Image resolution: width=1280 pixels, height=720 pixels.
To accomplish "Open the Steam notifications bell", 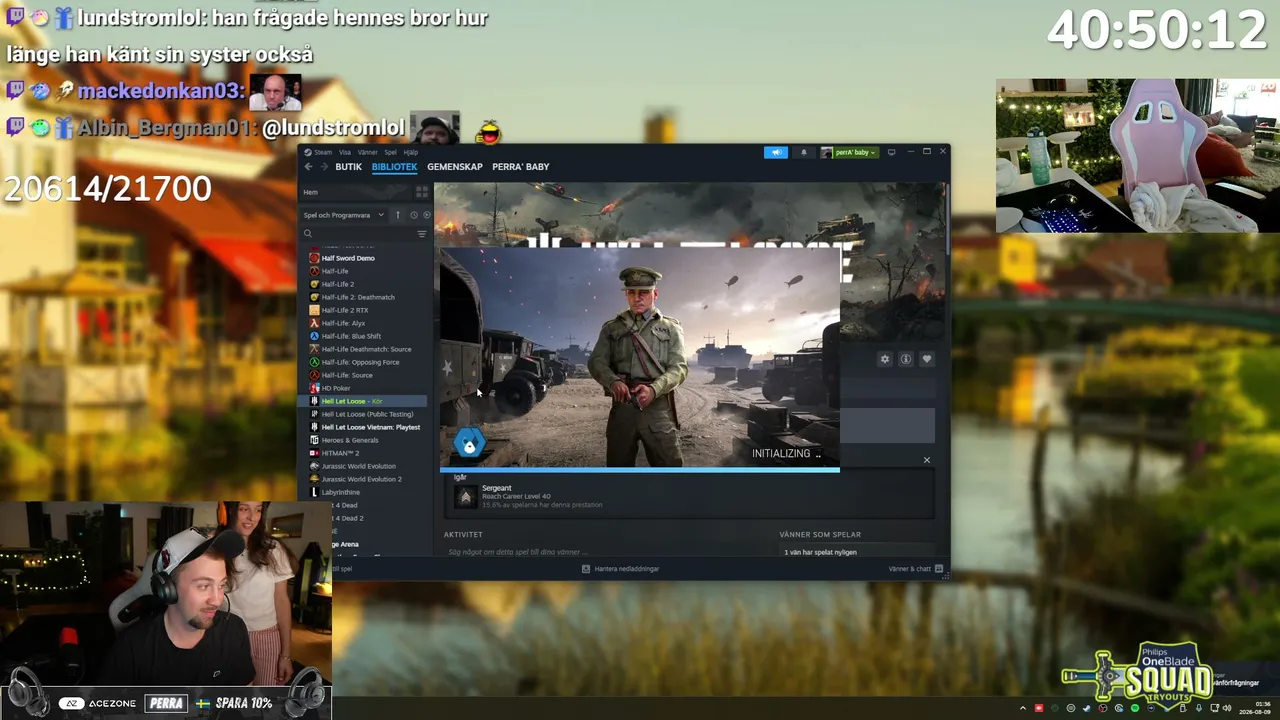I will [803, 152].
